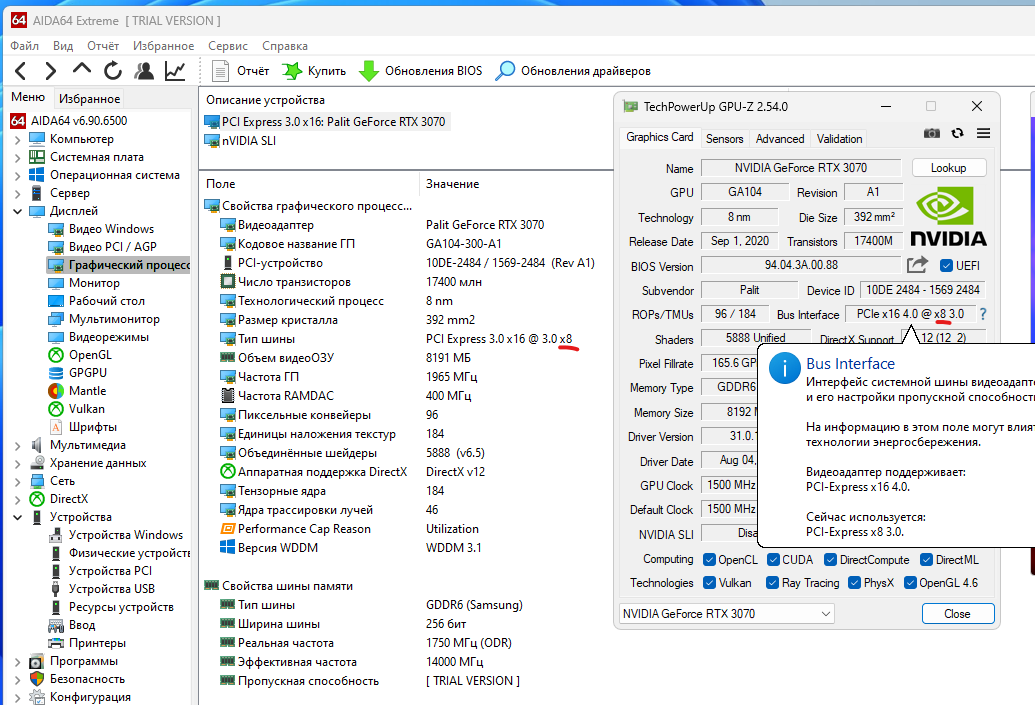Expand the Компьютер tree node
This screenshot has width=1035, height=705.
(x=18, y=139)
